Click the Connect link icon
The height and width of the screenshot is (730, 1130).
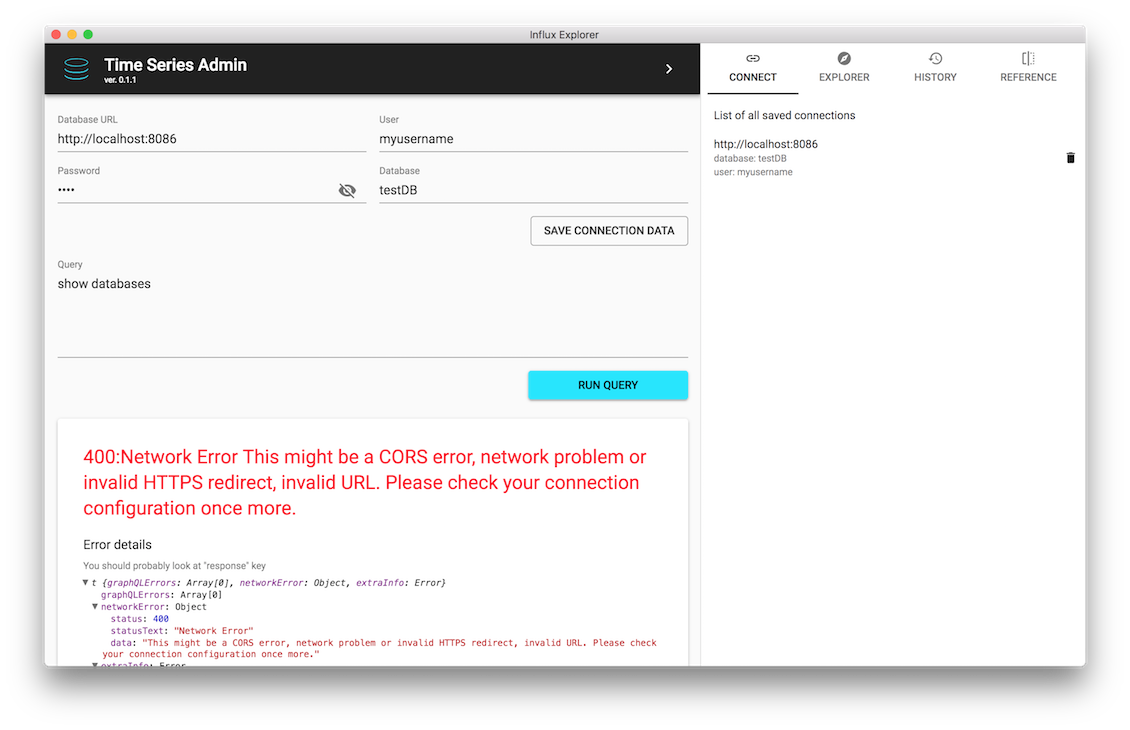coord(752,58)
